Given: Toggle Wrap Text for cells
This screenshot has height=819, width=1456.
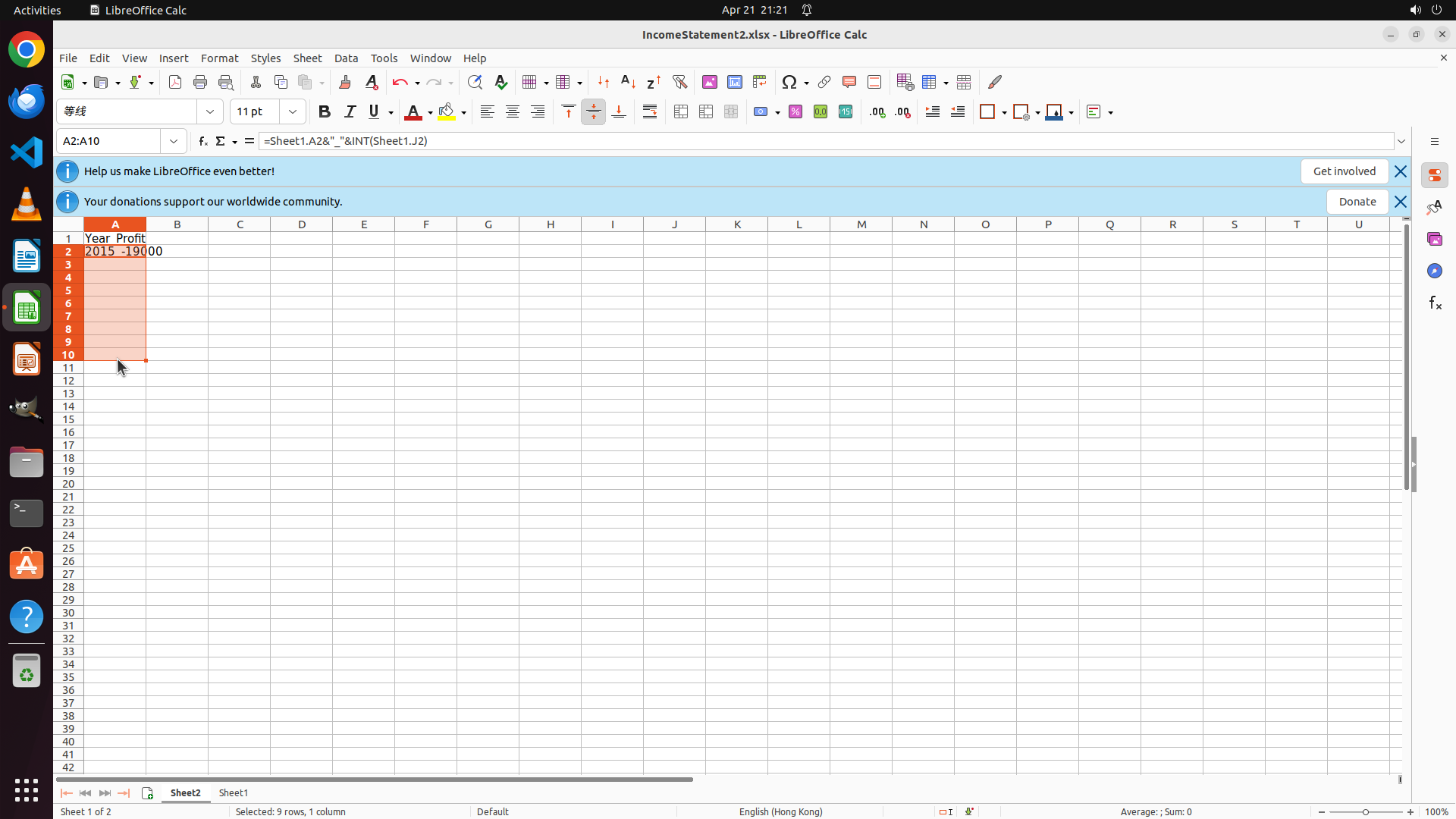Looking at the screenshot, I should click(650, 112).
